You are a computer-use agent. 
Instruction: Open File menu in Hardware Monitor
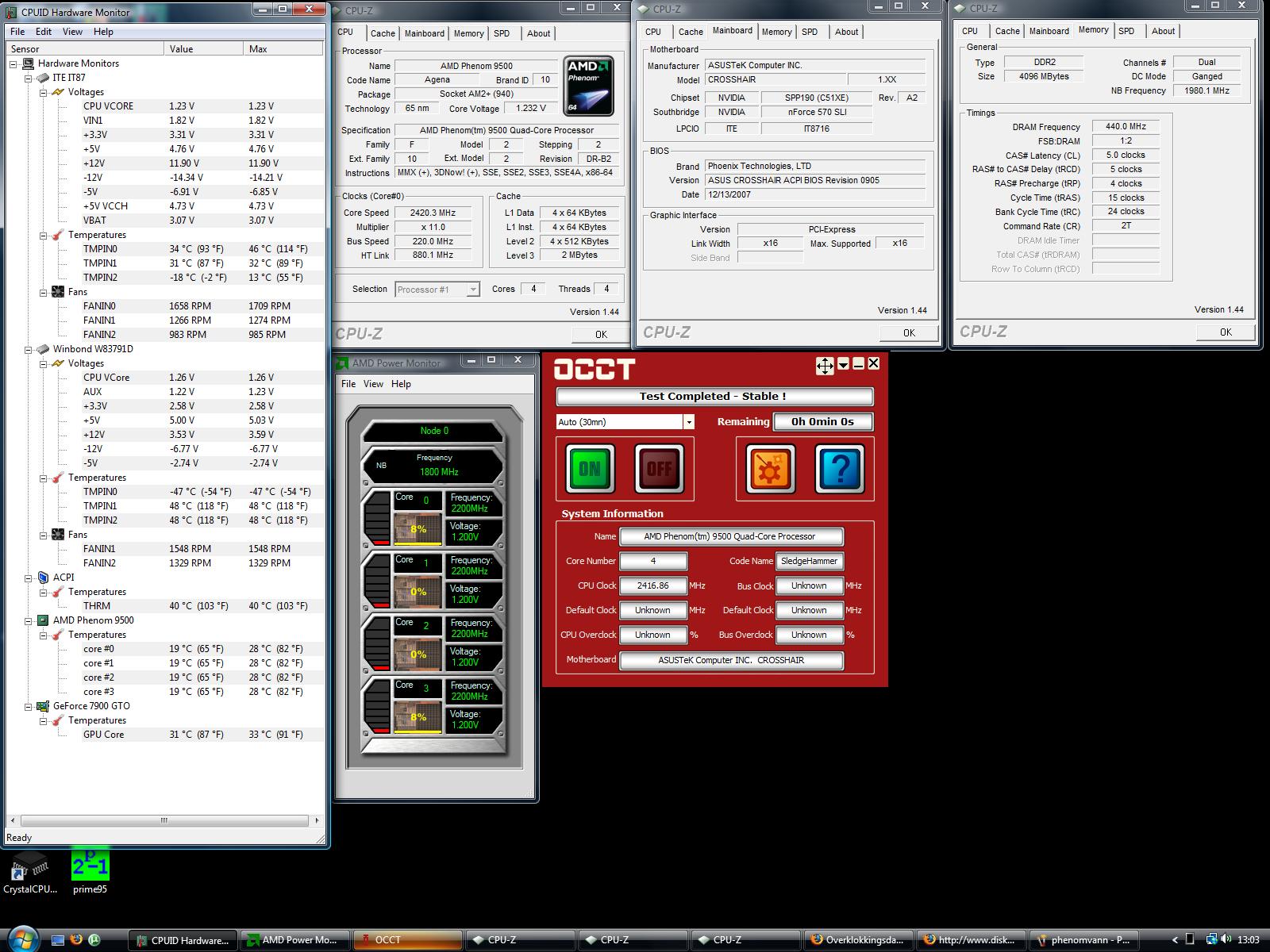pos(17,32)
